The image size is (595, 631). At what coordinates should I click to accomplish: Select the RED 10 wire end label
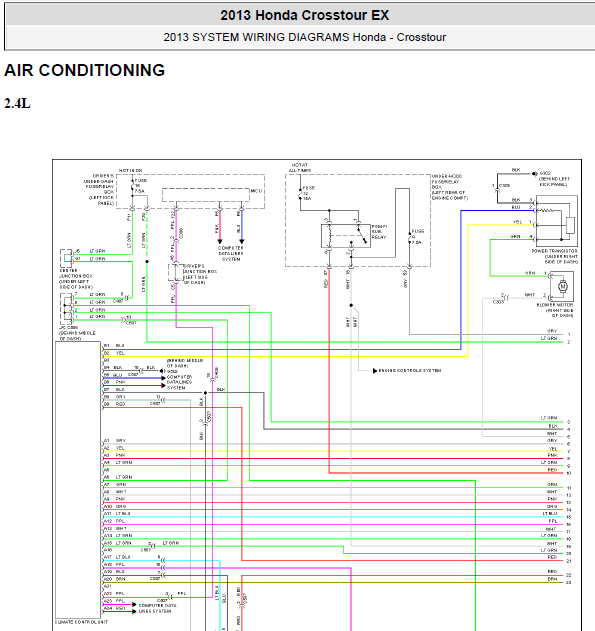click(x=559, y=471)
